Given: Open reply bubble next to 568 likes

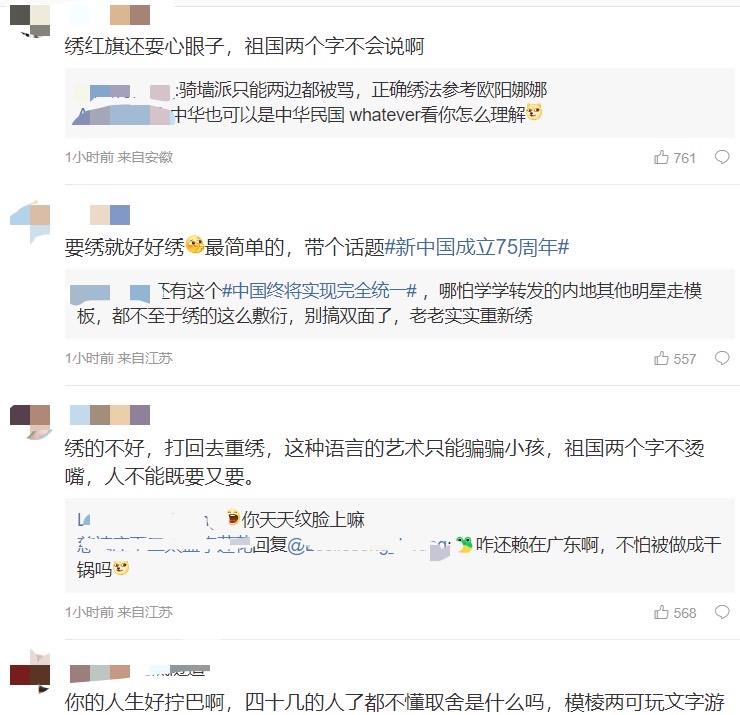Looking at the screenshot, I should pos(722,612).
